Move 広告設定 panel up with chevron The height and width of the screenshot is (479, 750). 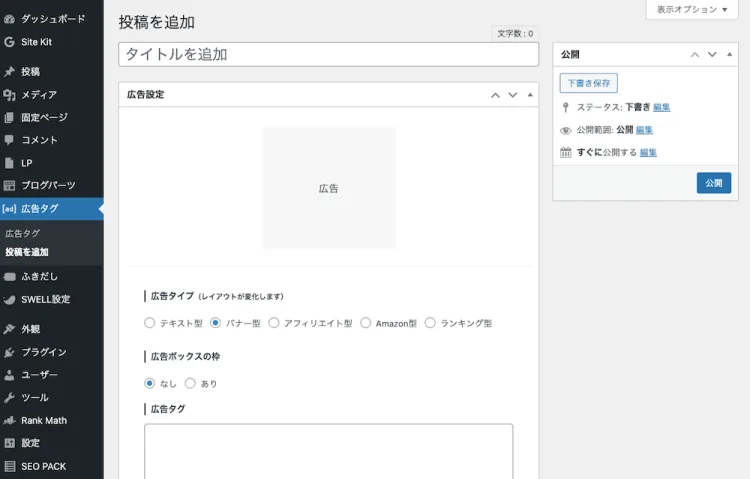(x=496, y=95)
